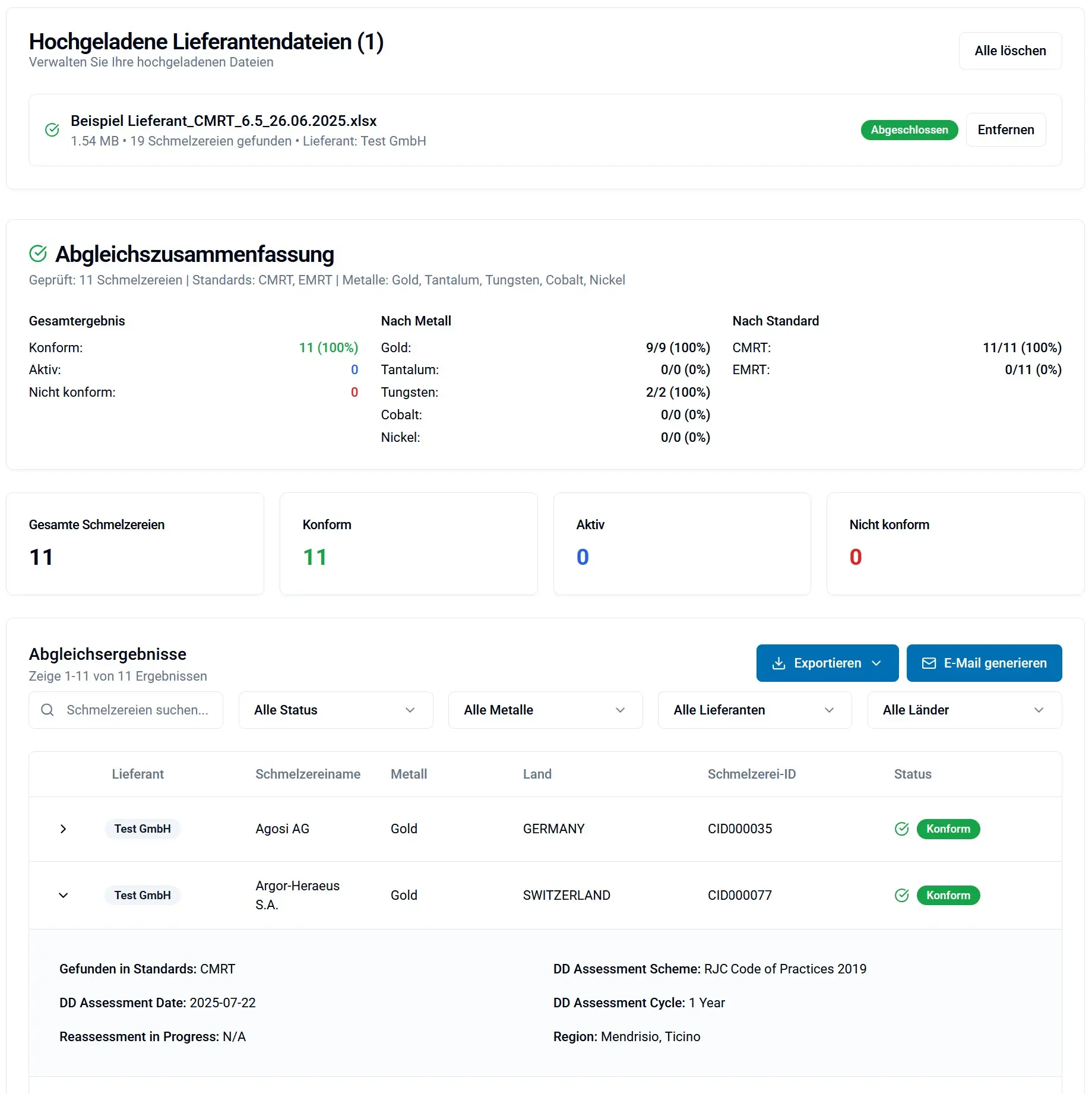Expand the Agosi AG row details
Viewport: 1092px width, 1094px height.
pos(64,829)
